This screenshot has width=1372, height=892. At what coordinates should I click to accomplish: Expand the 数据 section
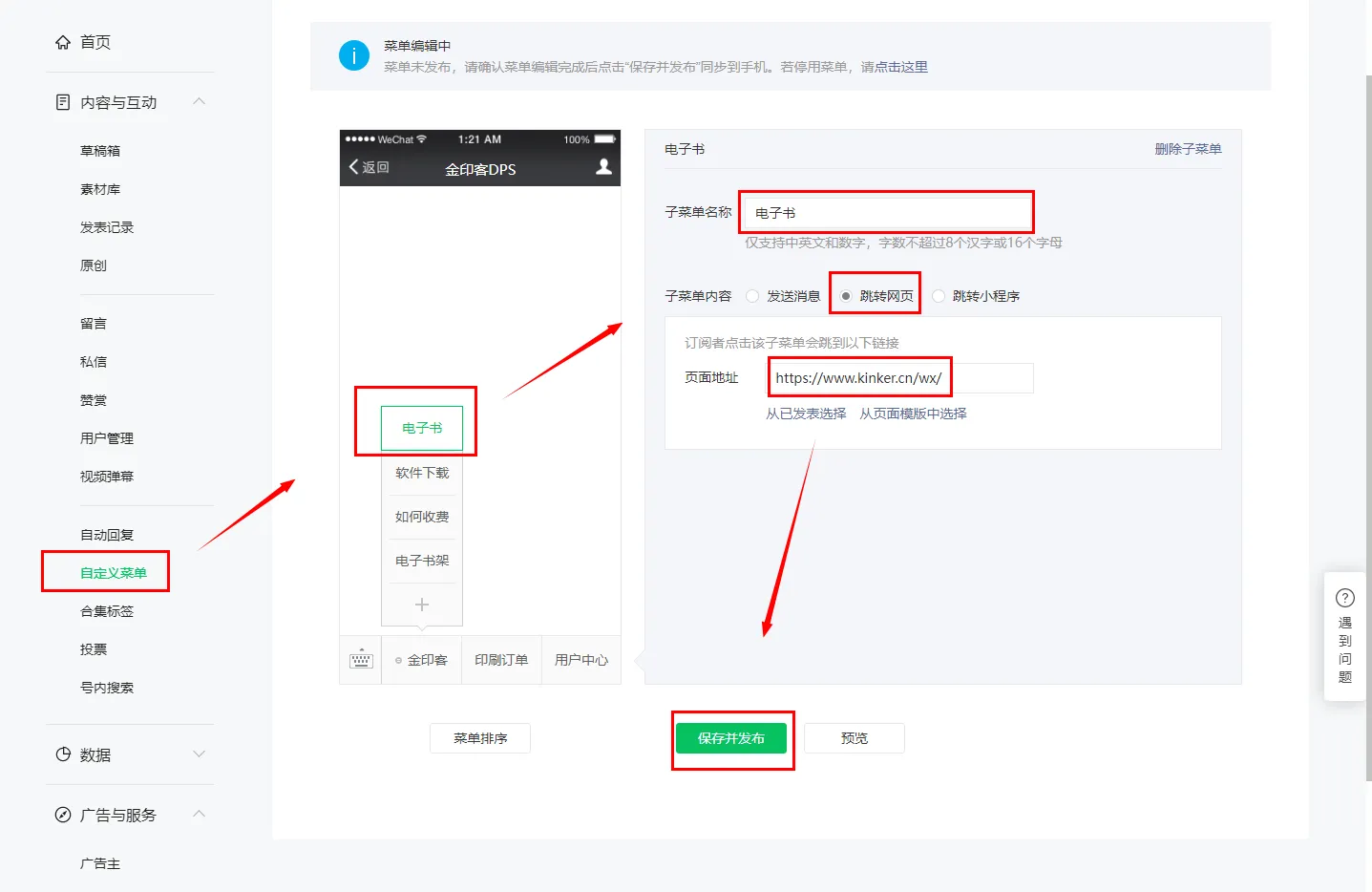[x=200, y=754]
